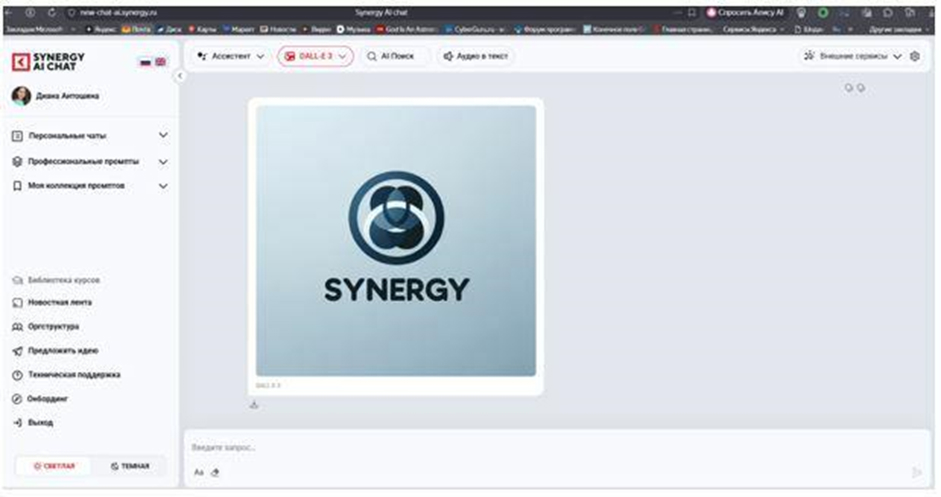
Task: Open the Почта bookmark
Action: click(x=136, y=29)
